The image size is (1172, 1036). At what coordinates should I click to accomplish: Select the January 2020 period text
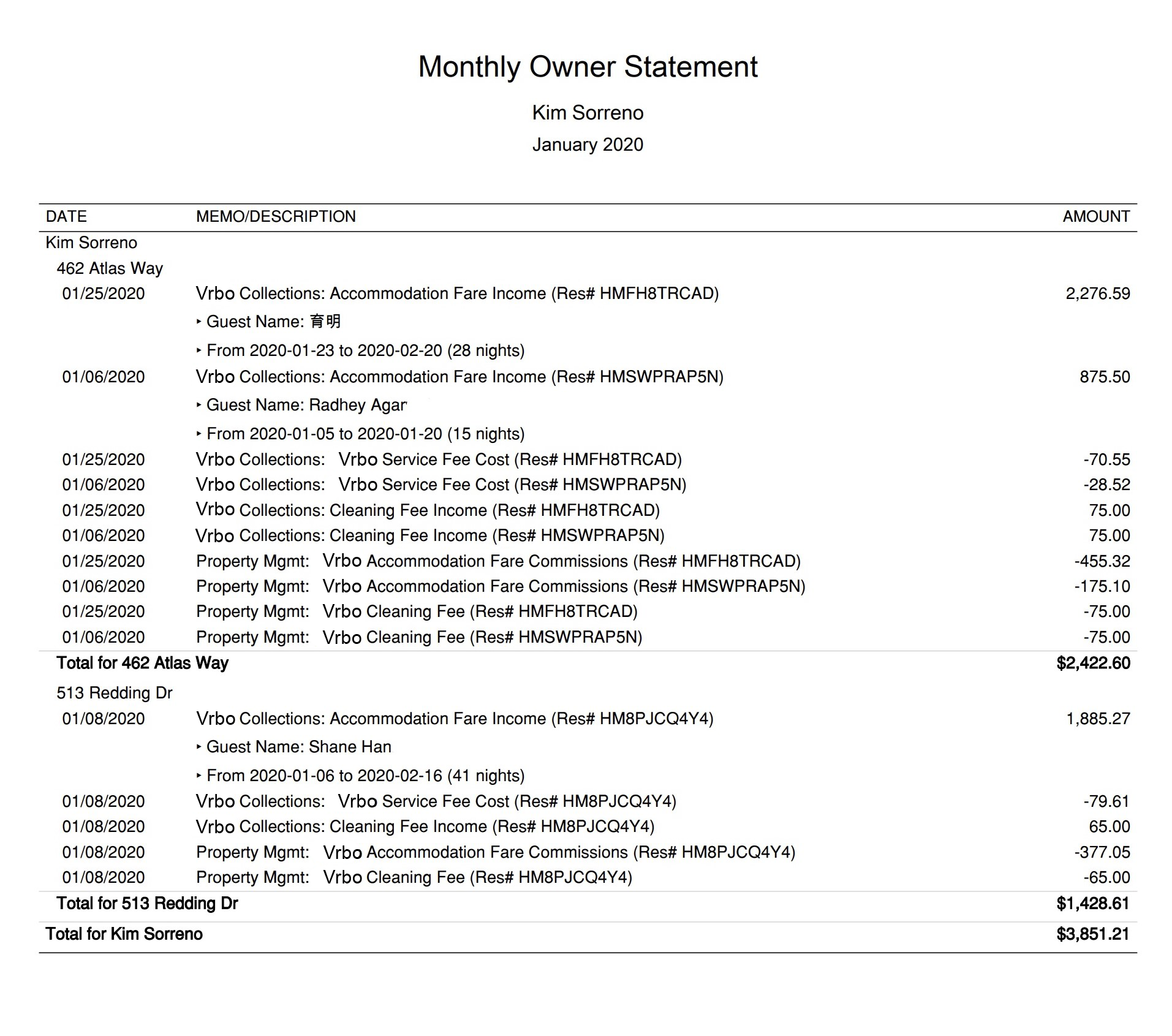click(588, 145)
